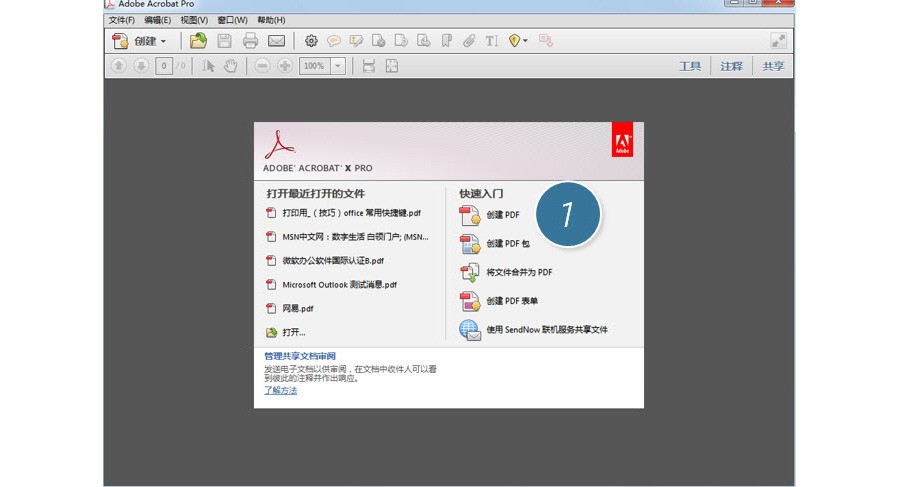Click the paperclip attach file icon
Screen dimensions: 900x487
469,41
